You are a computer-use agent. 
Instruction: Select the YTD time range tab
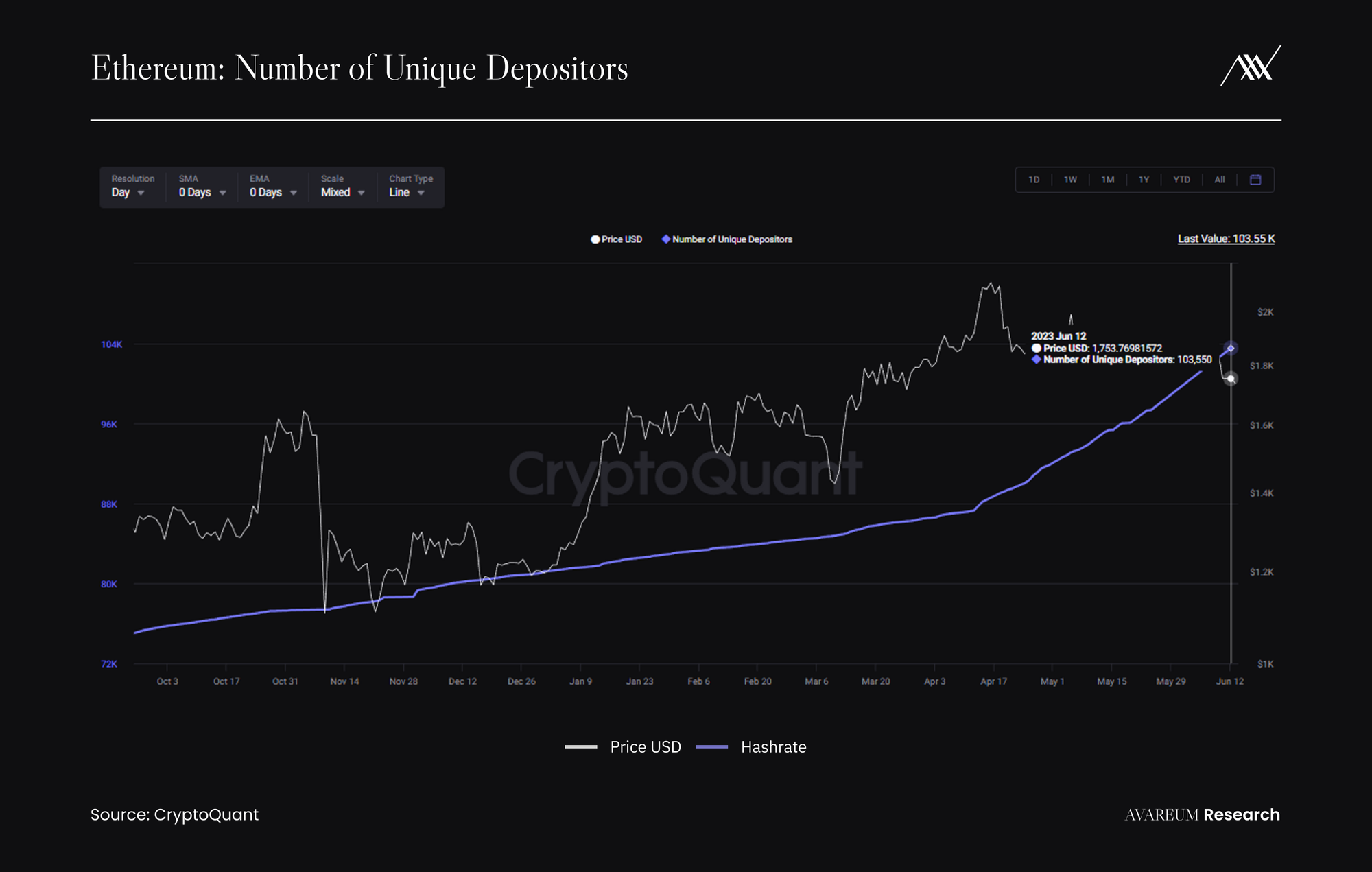click(x=1181, y=180)
